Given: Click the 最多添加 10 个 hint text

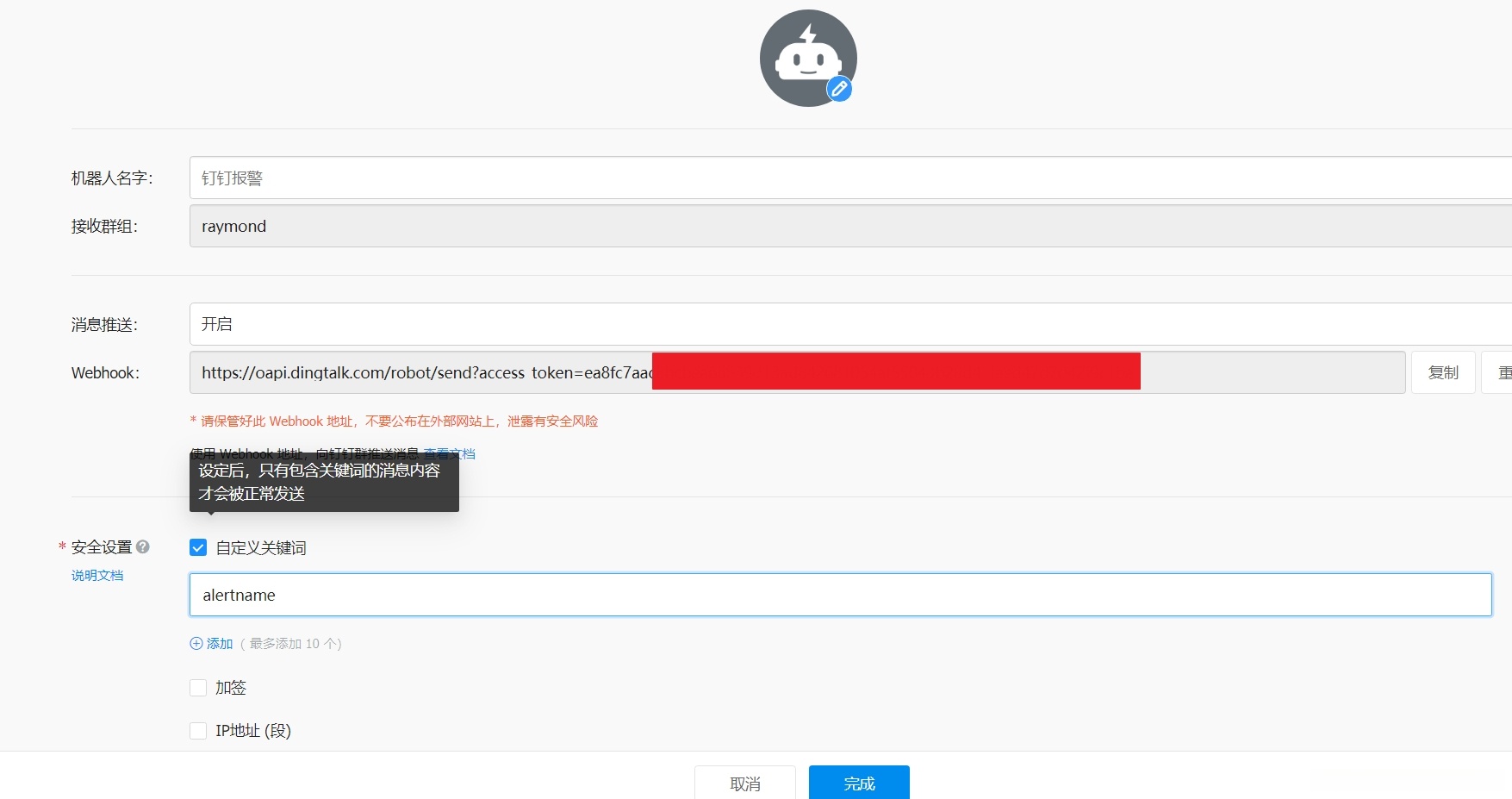Looking at the screenshot, I should [291, 644].
